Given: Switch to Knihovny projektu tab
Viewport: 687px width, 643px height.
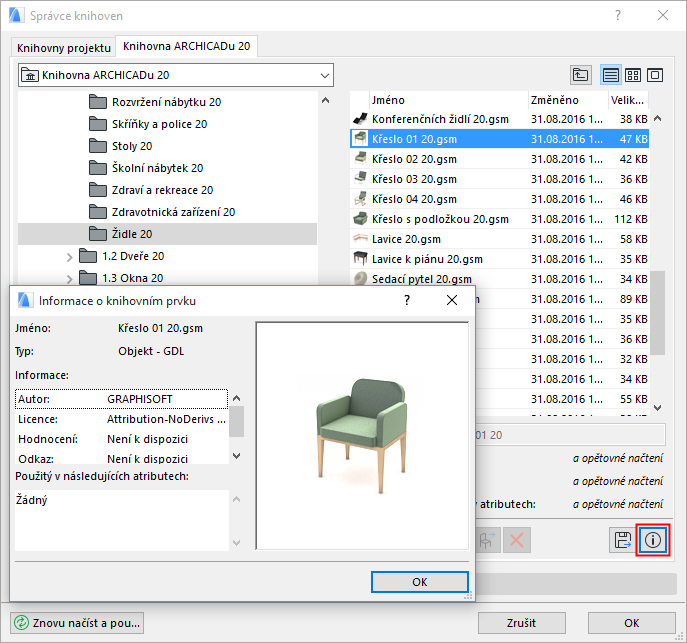Looking at the screenshot, I should [64, 48].
